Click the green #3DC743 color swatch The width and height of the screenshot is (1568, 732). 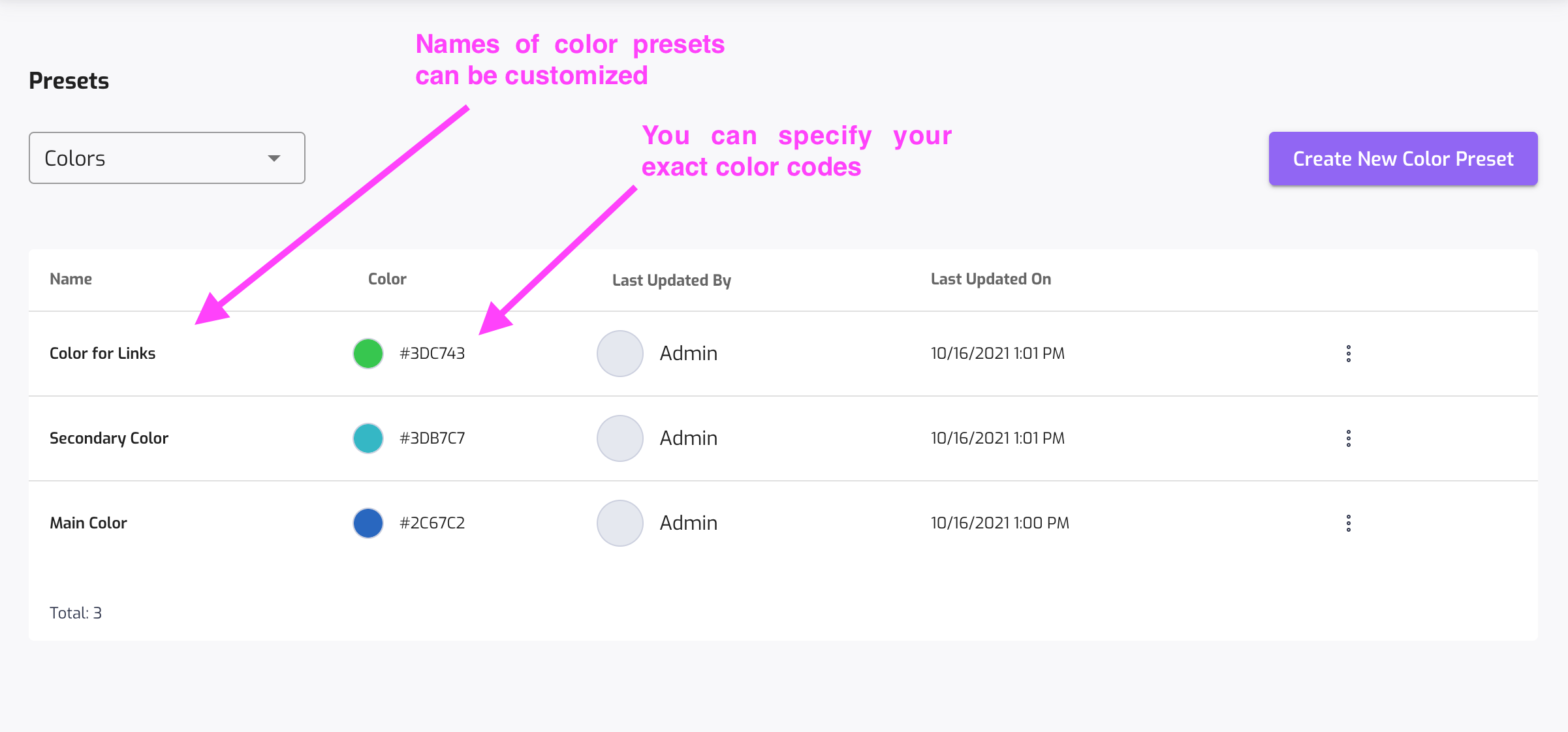click(x=368, y=354)
